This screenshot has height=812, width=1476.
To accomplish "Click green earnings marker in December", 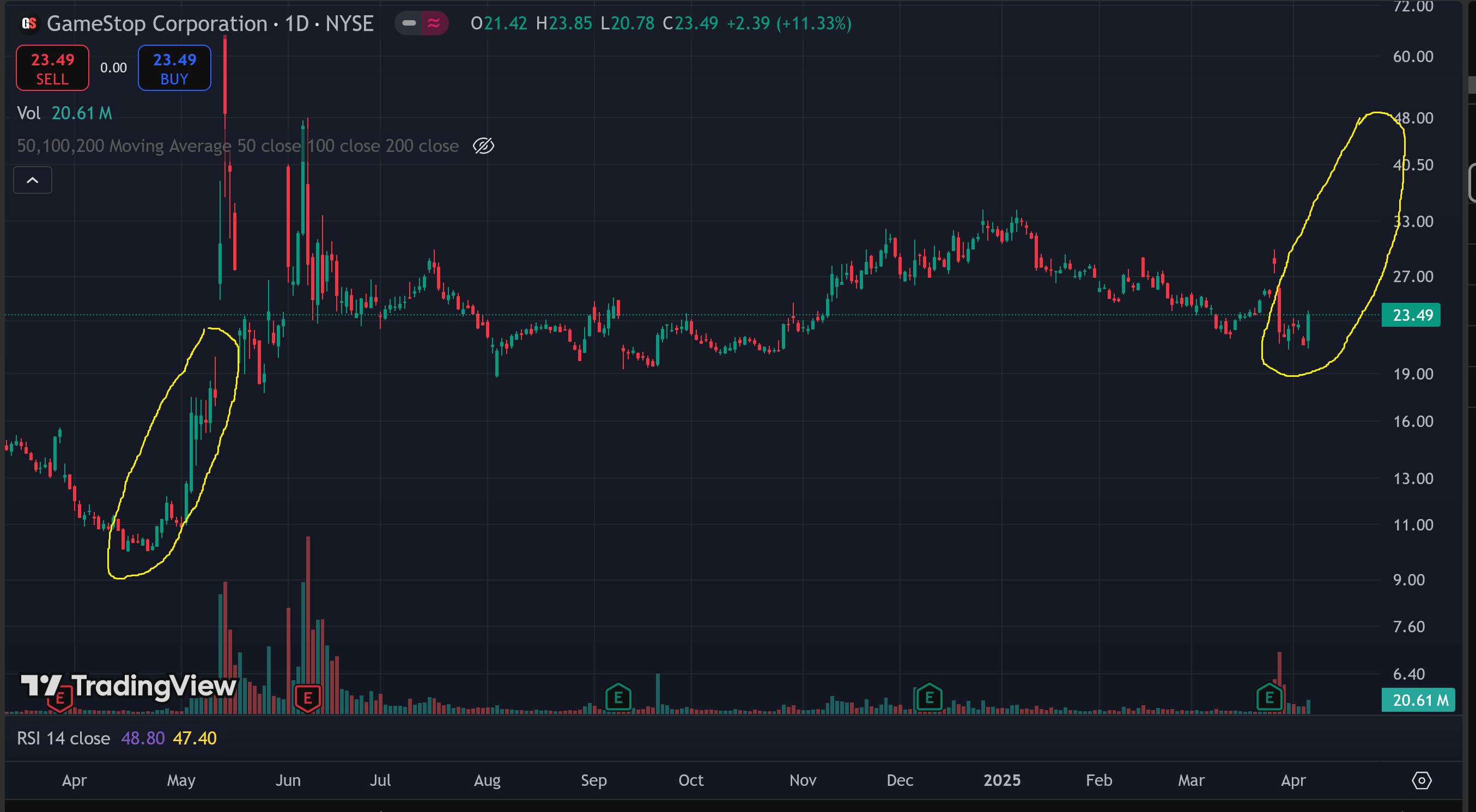I will coord(929,698).
